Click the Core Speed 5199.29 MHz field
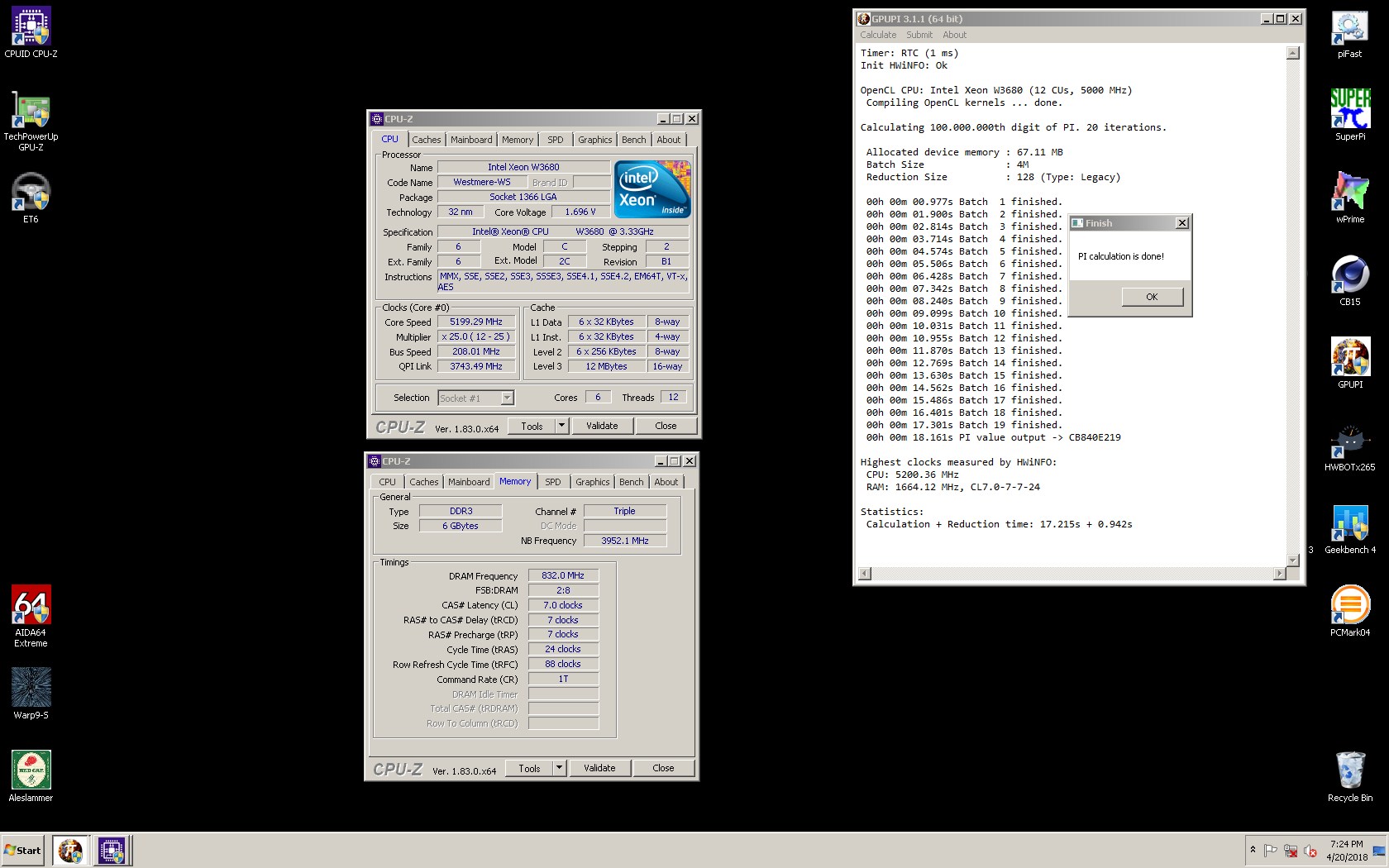This screenshot has width=1389, height=868. pyautogui.click(x=476, y=322)
